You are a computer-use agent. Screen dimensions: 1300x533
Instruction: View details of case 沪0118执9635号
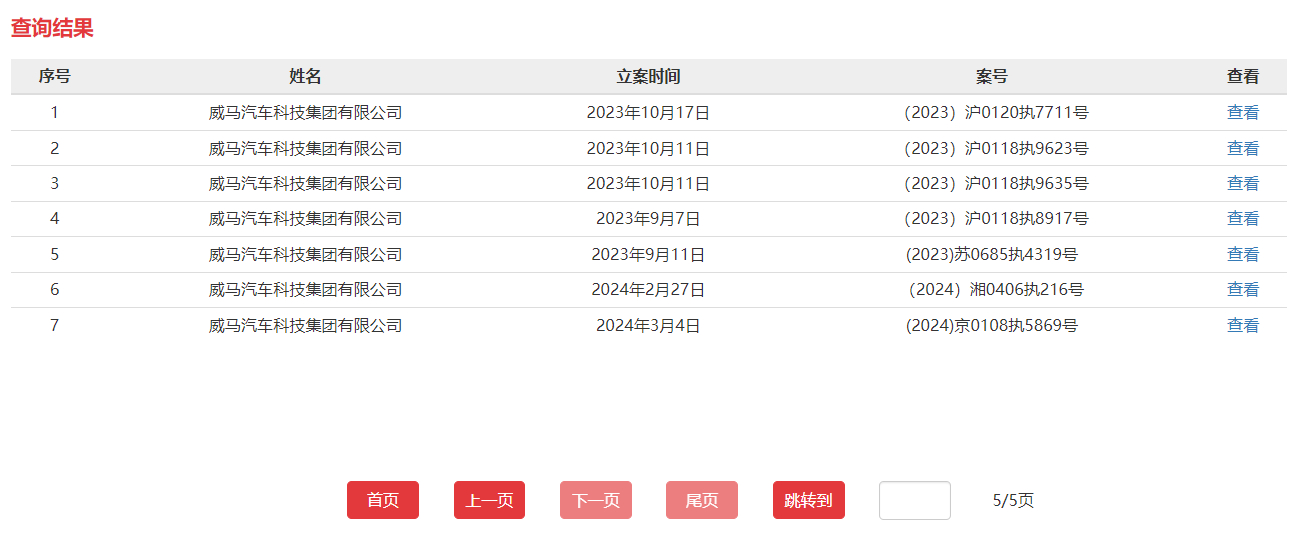[x=1242, y=184]
